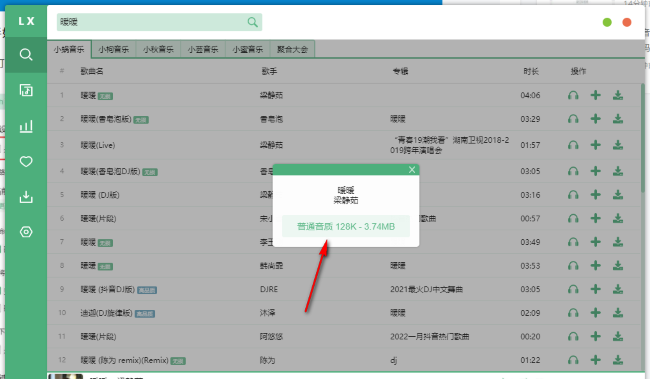650x379 pixels.
Task: Switch to the 小秋音乐 source tab
Action: [x=158, y=49]
